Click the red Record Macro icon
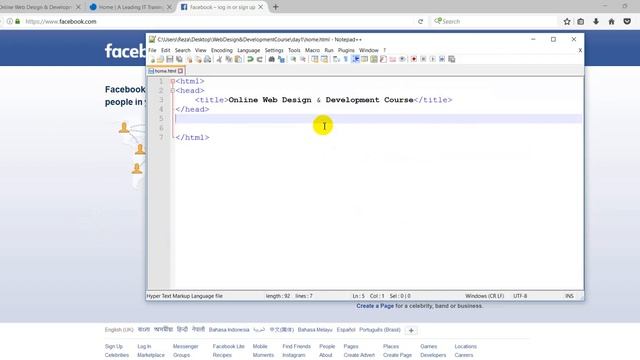 click(414, 59)
